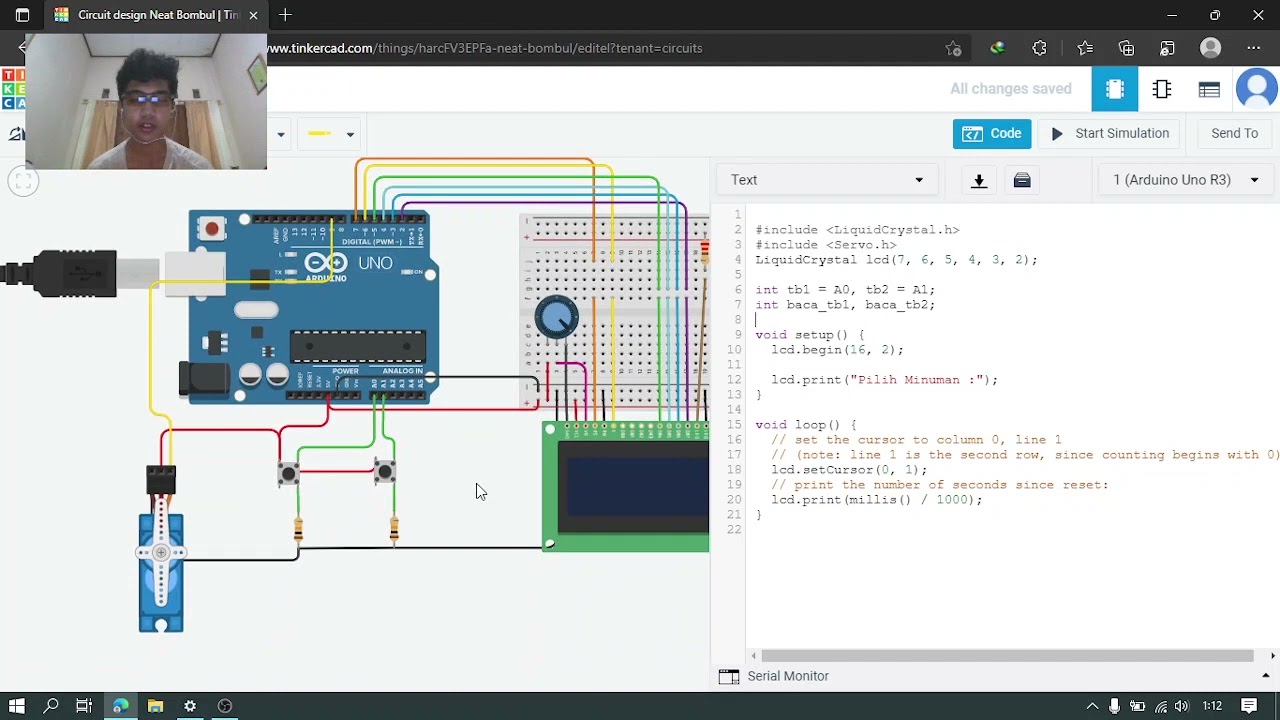This screenshot has height=720, width=1280.
Task: Click the Zoom to fit icon
Action: [x=25, y=181]
